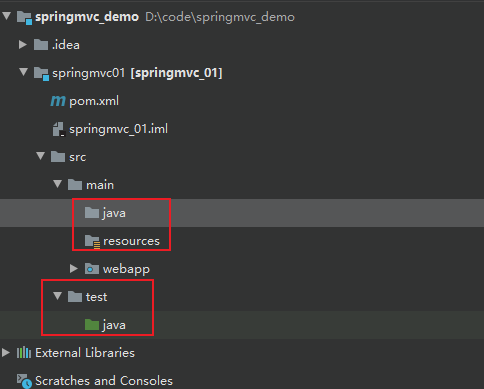This screenshot has height=389, width=484.
Task: Click the green test java folder icon
Action: [x=92, y=325]
